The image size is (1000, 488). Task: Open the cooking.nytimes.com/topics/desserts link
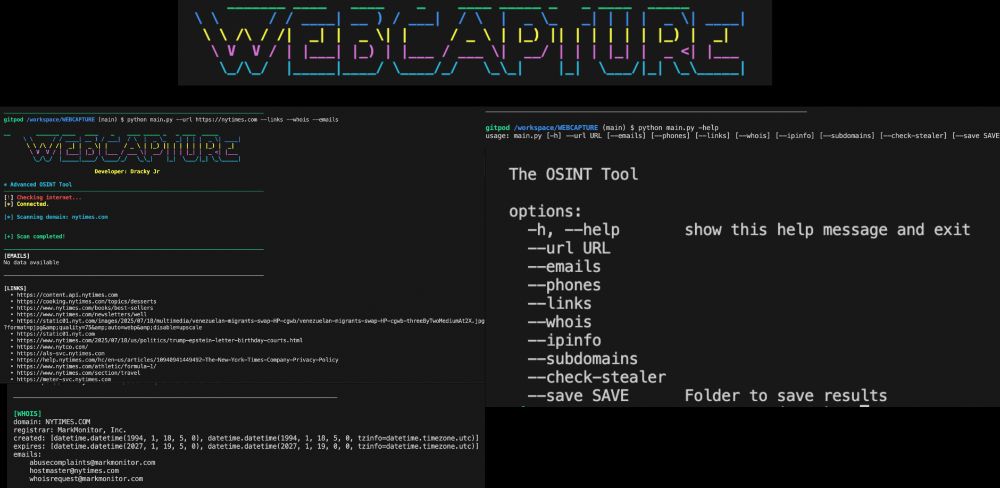[x=86, y=301]
